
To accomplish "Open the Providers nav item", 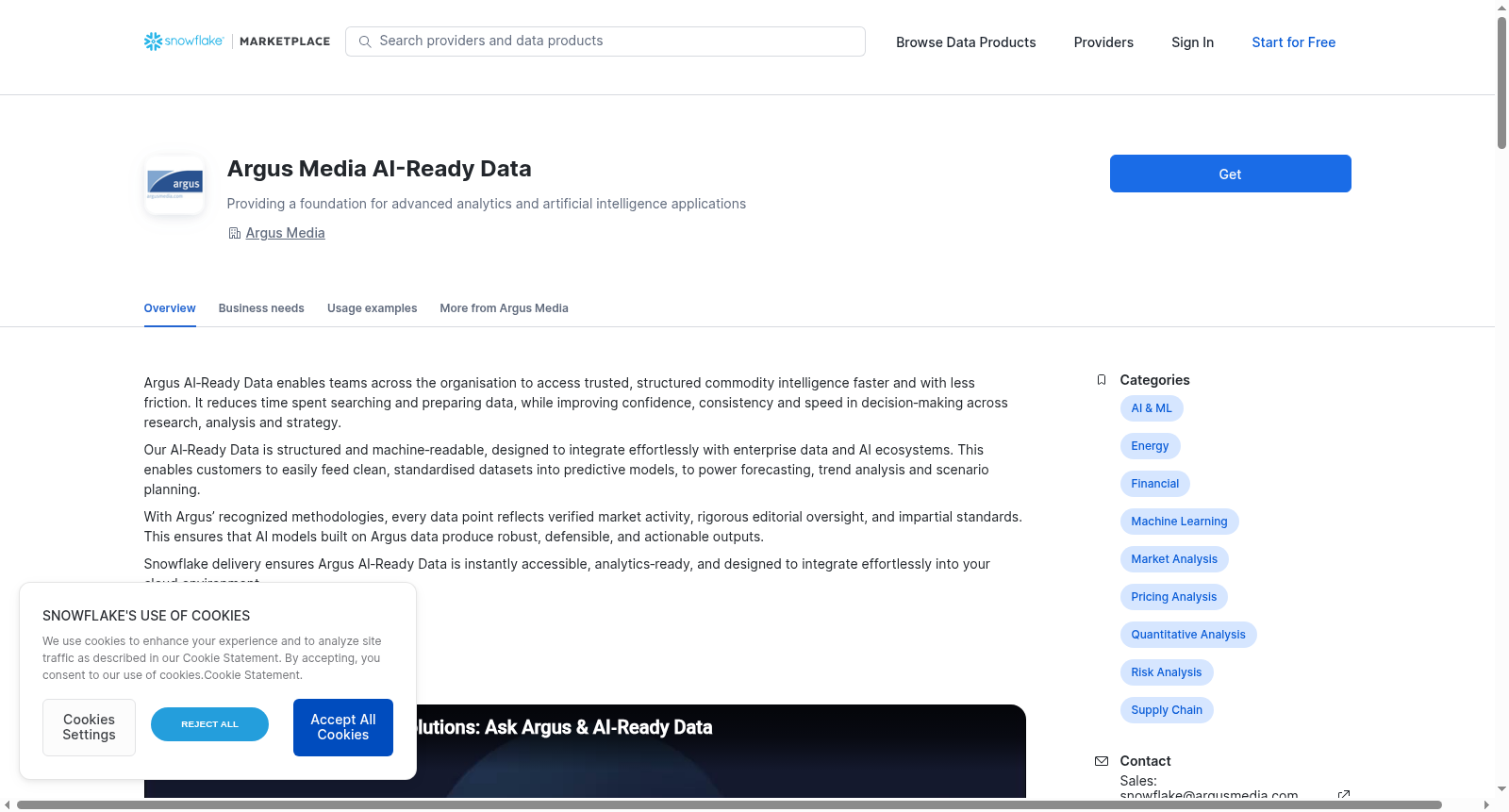I will click(x=1103, y=42).
